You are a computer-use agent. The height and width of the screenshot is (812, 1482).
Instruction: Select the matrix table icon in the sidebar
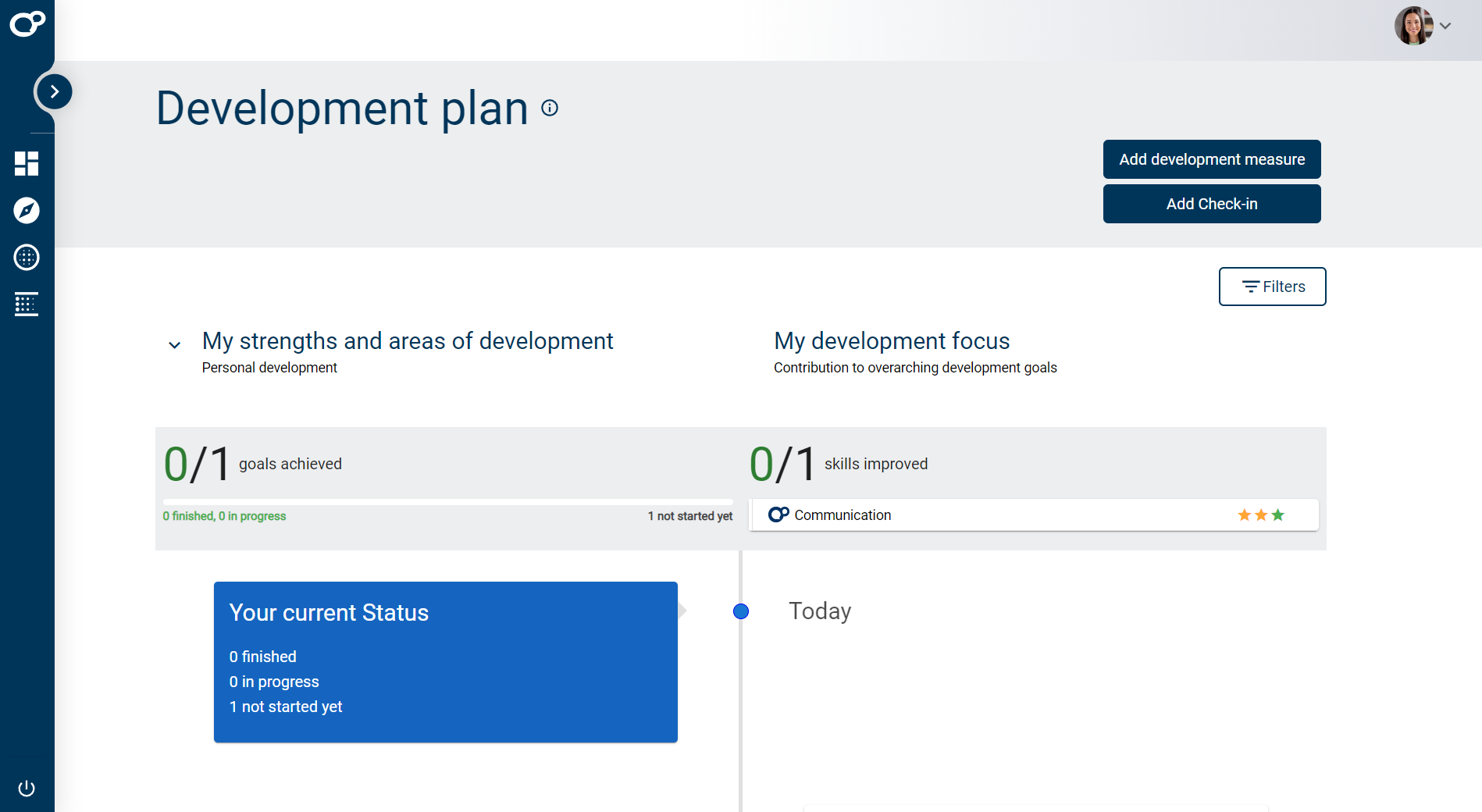pyautogui.click(x=27, y=304)
